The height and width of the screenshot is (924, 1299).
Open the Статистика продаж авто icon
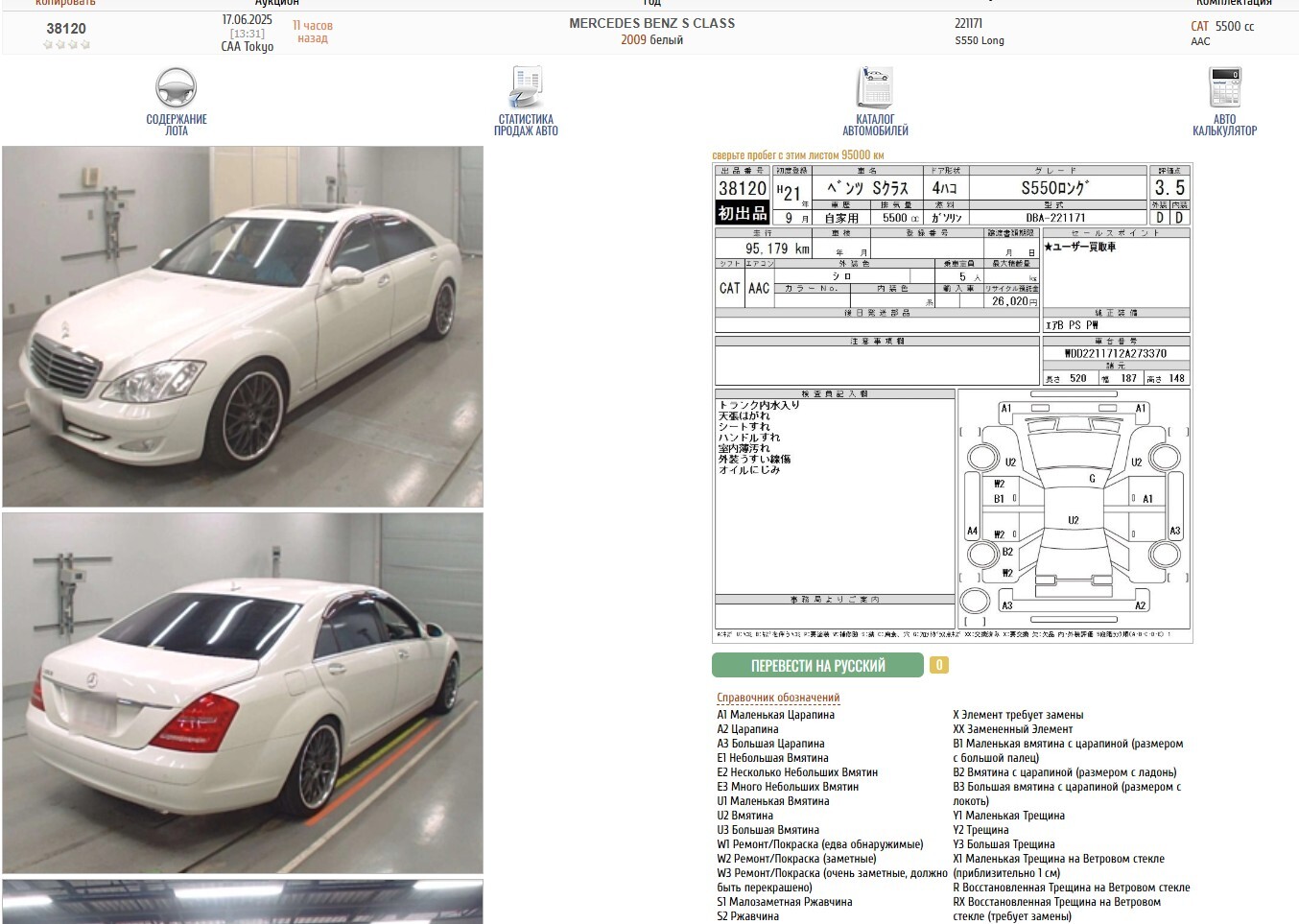coord(526,87)
